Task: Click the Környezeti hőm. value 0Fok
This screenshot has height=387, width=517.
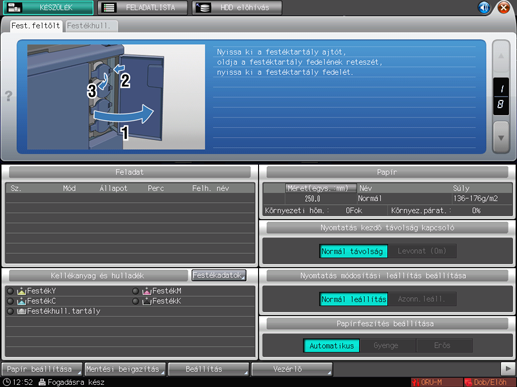Action: click(354, 211)
